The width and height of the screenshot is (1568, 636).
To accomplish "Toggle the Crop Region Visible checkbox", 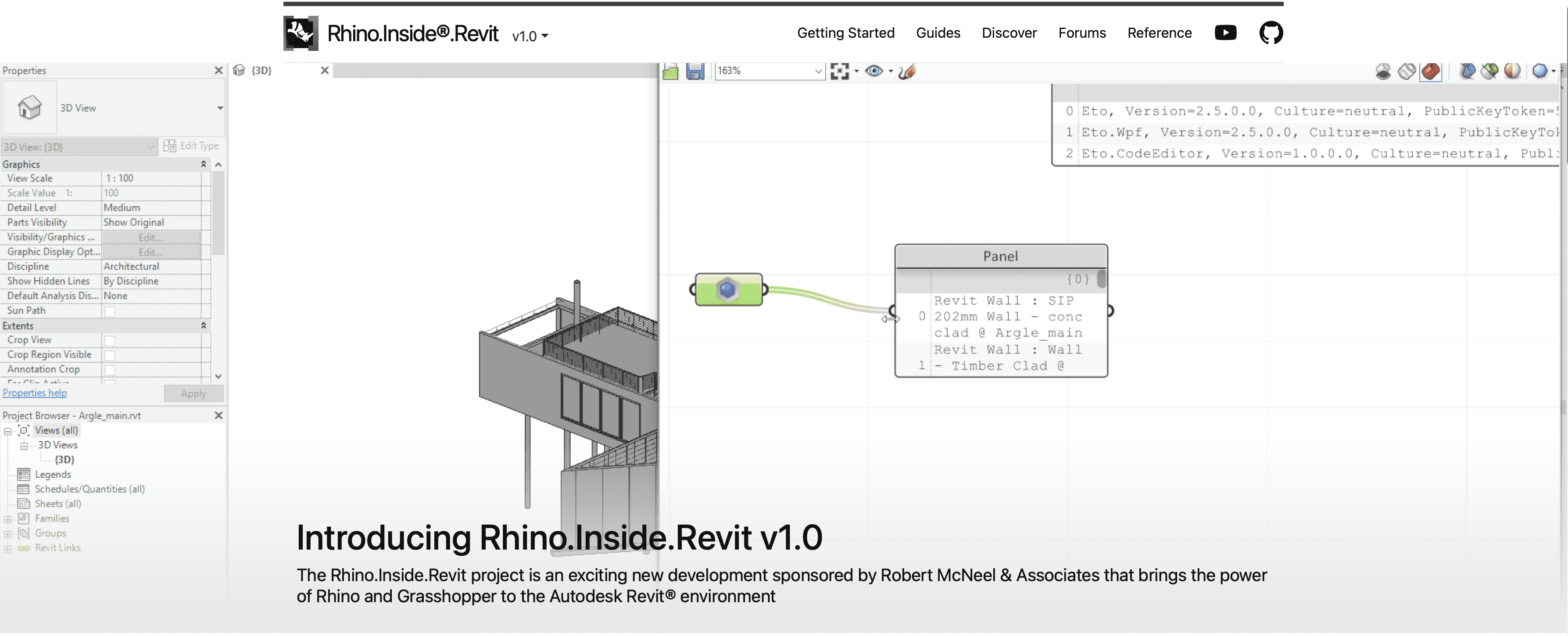I will pos(110,355).
